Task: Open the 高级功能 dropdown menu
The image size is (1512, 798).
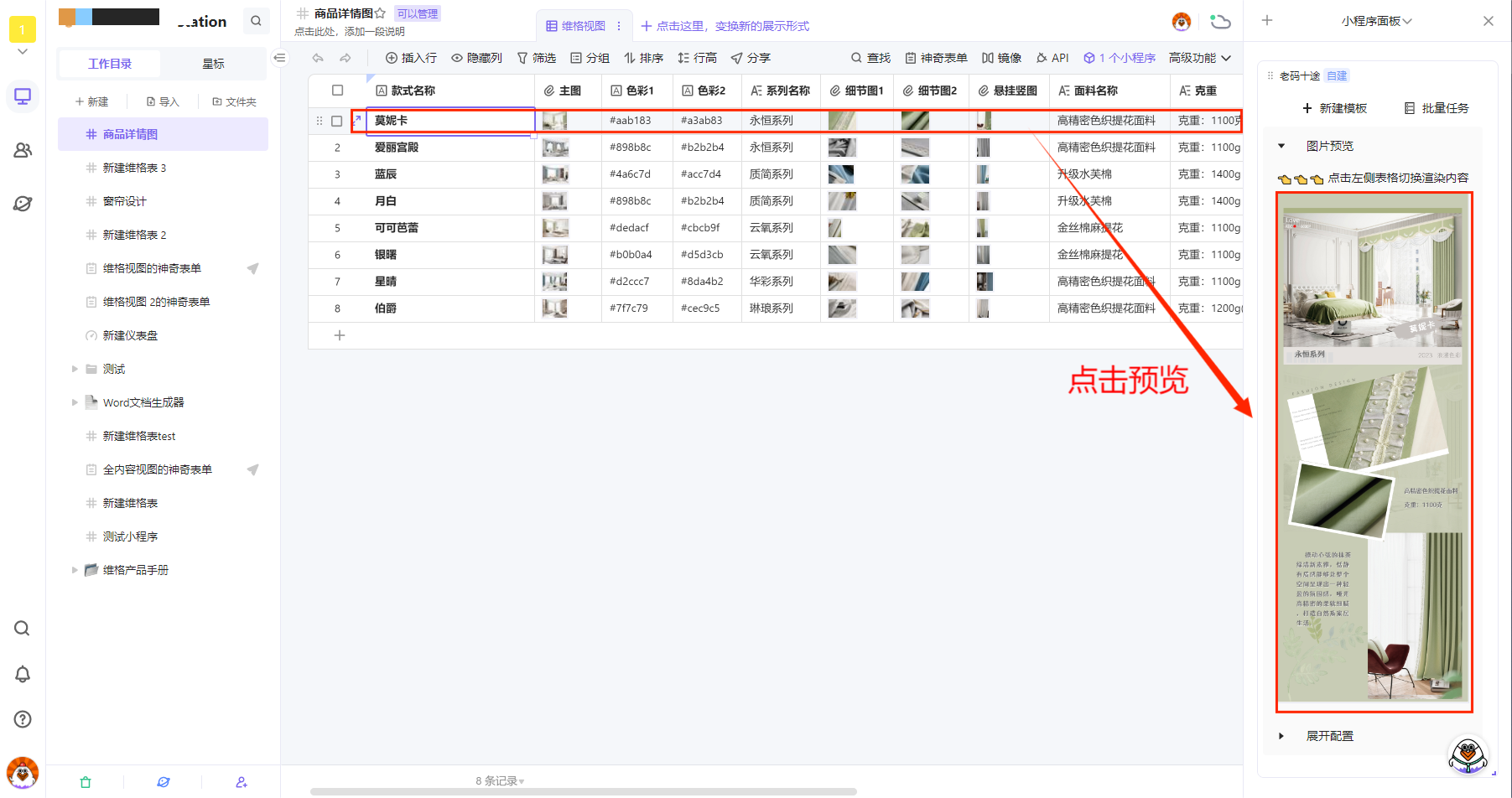Action: click(x=1199, y=58)
